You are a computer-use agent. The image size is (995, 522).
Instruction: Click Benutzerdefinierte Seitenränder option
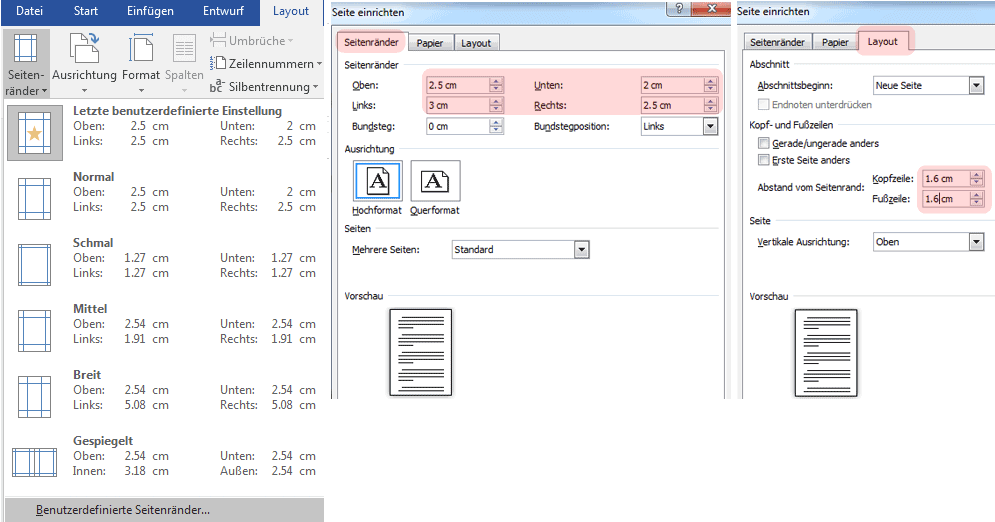click(123, 510)
